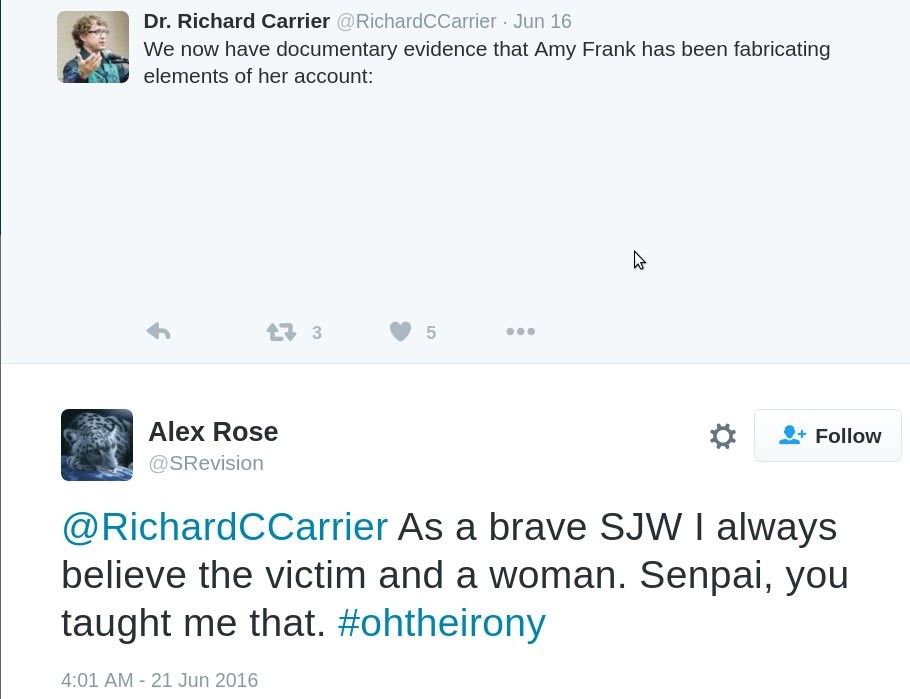Follow Alex Rose
The height and width of the screenshot is (699, 910).
coord(828,435)
